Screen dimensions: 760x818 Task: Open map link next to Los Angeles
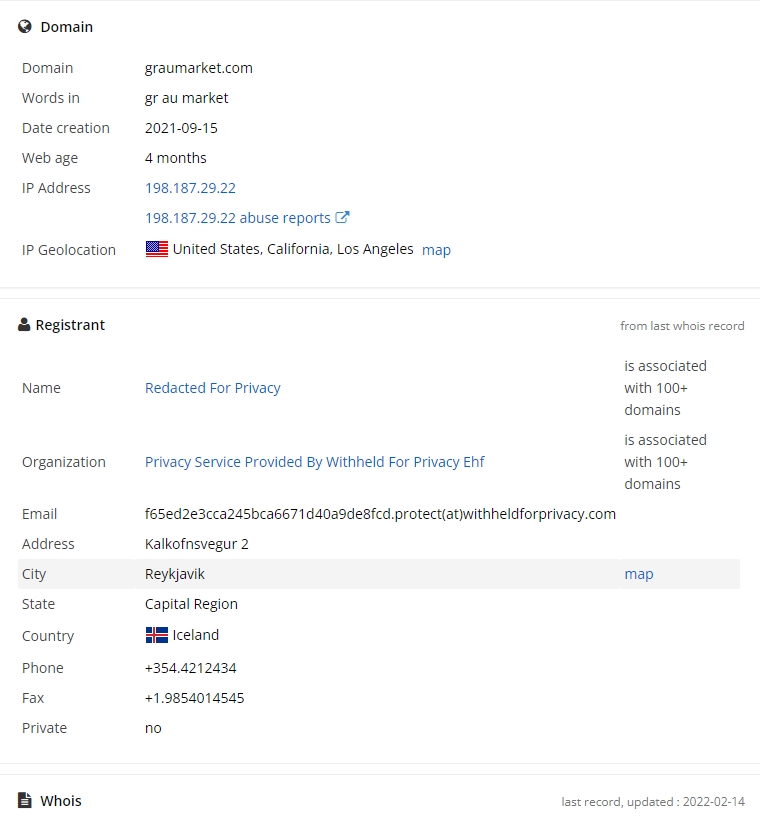[436, 250]
